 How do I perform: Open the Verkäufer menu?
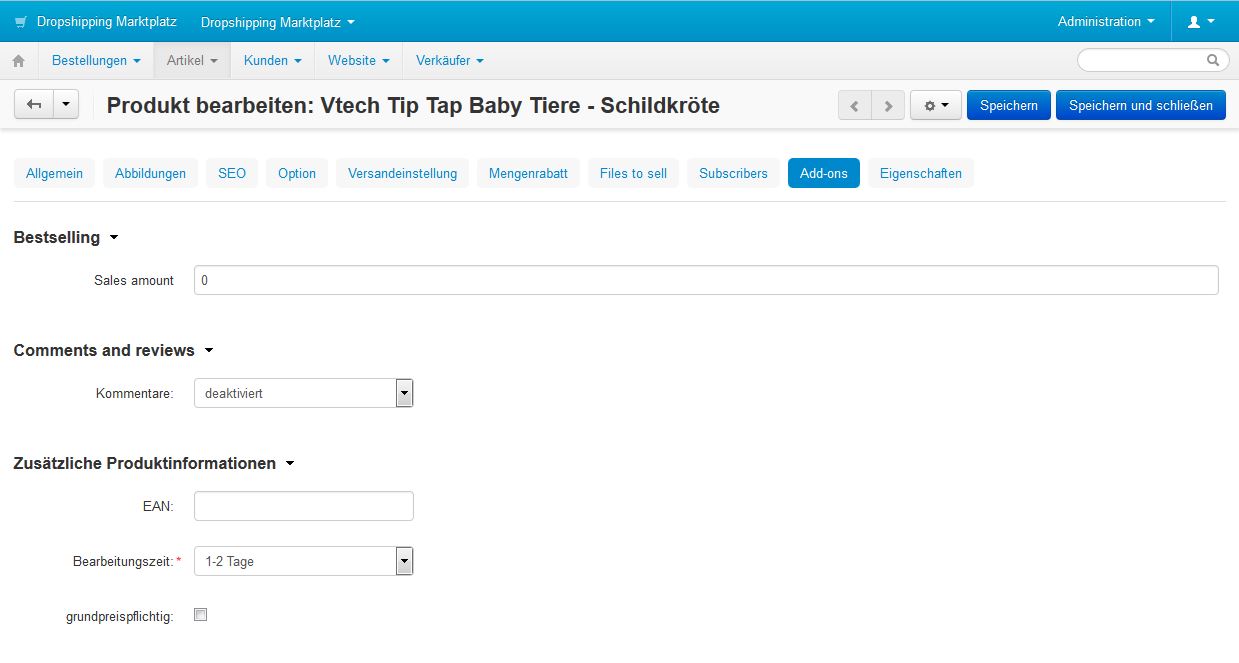click(450, 60)
